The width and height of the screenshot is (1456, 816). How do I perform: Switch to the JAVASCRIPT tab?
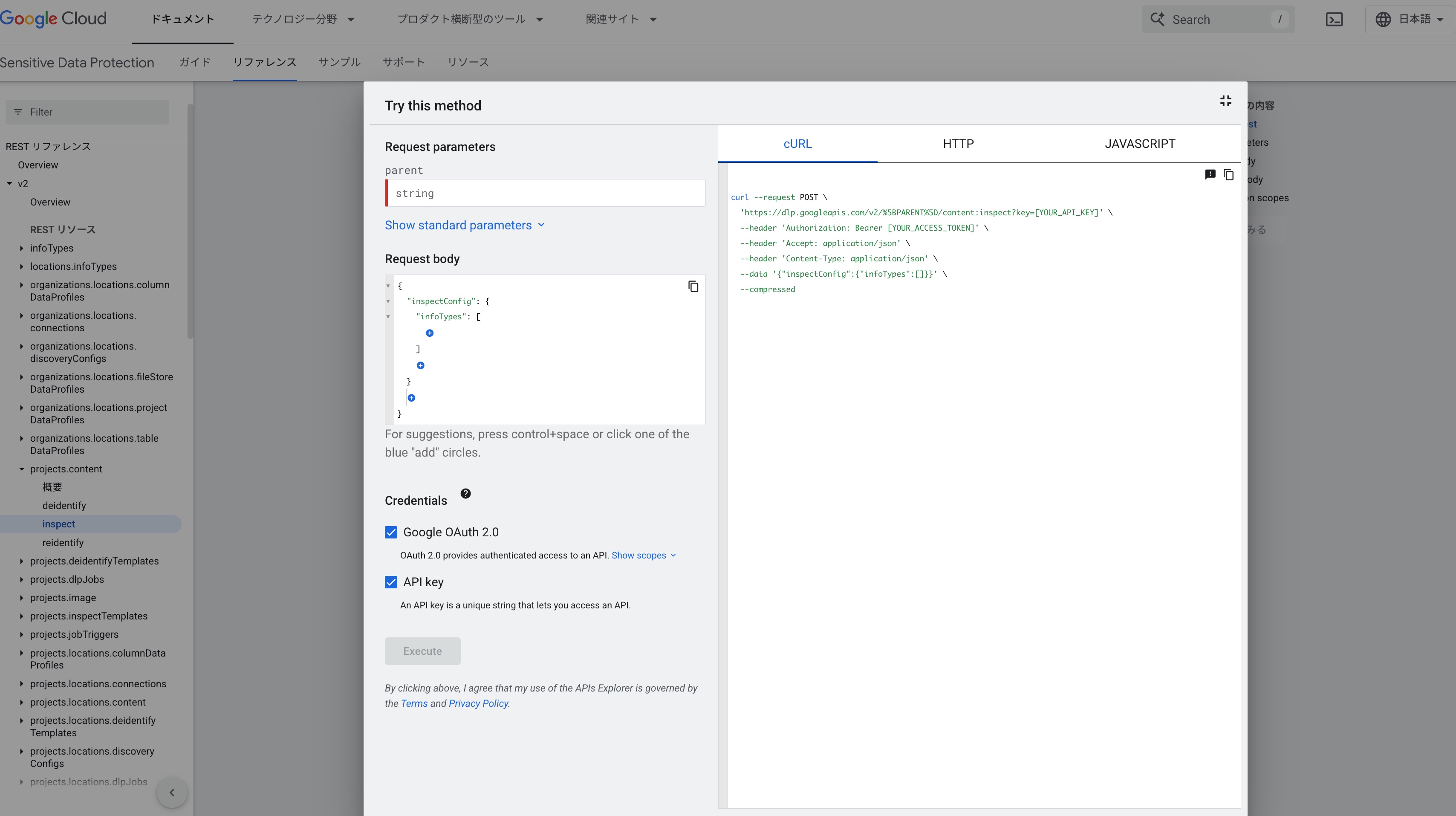pos(1139,144)
